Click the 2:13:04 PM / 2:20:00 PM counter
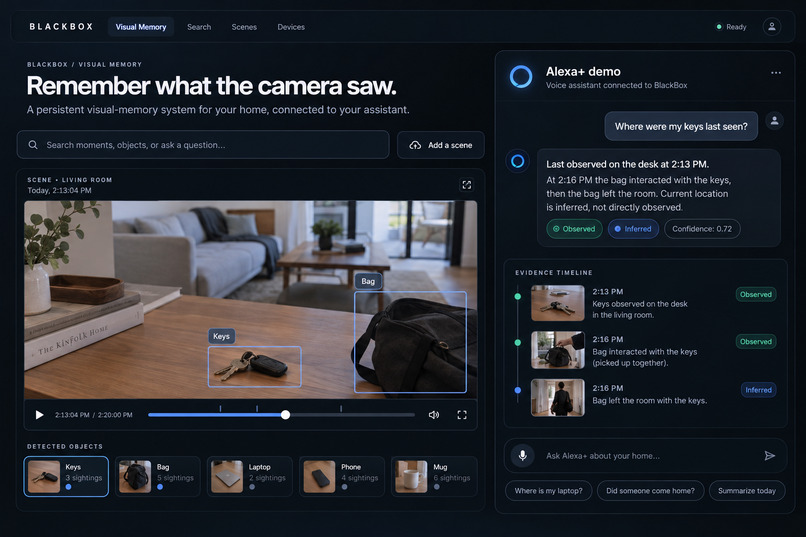Screen dimensions: 806x537 click(94, 415)
